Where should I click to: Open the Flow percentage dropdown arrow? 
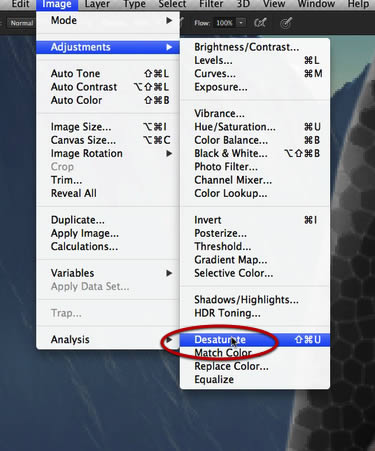[241, 23]
